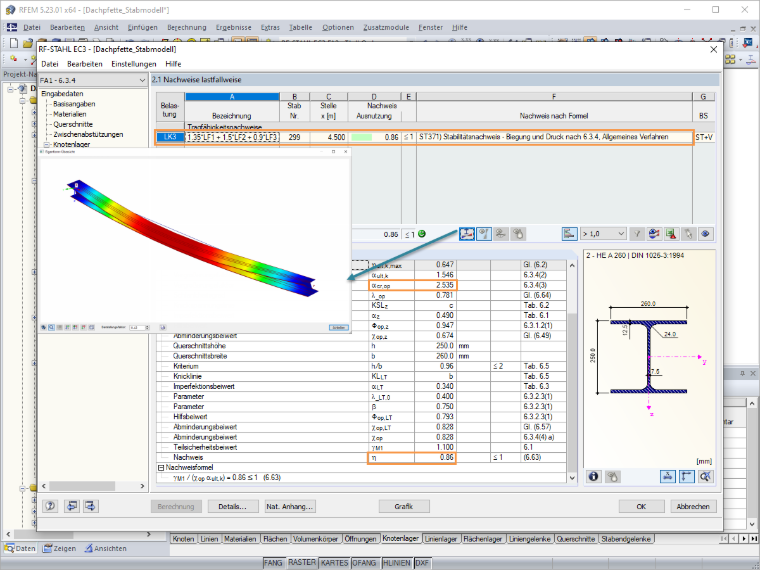Click the grayed pick-in-graphic icon beside it

coord(518,234)
